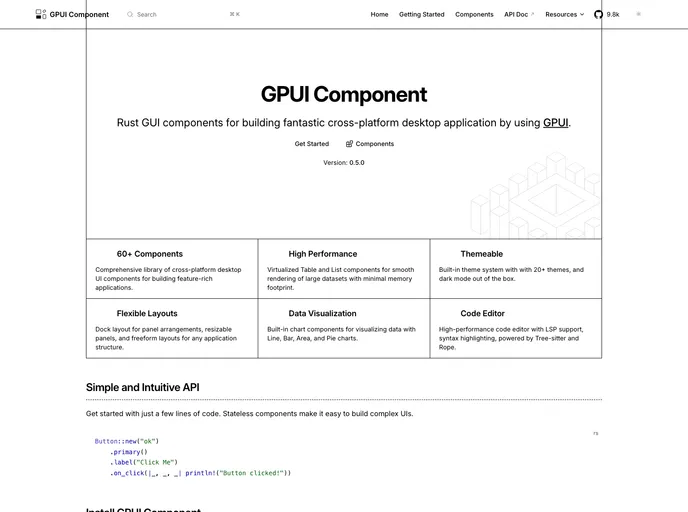The width and height of the screenshot is (688, 512).
Task: Toggle the light/dark theme switch
Action: [639, 14]
